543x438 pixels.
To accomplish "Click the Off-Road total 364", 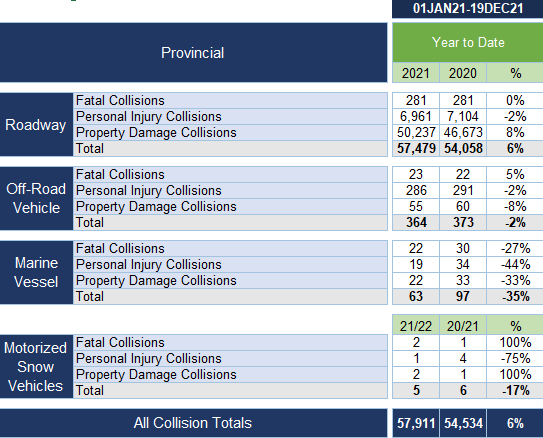I will (x=416, y=223).
